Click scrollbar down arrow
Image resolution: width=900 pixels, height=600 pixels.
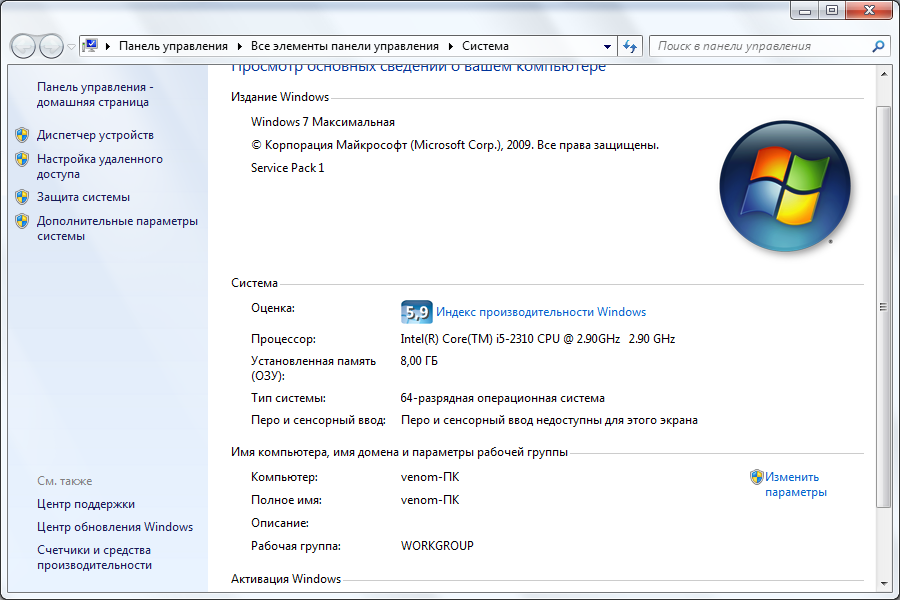[883, 584]
